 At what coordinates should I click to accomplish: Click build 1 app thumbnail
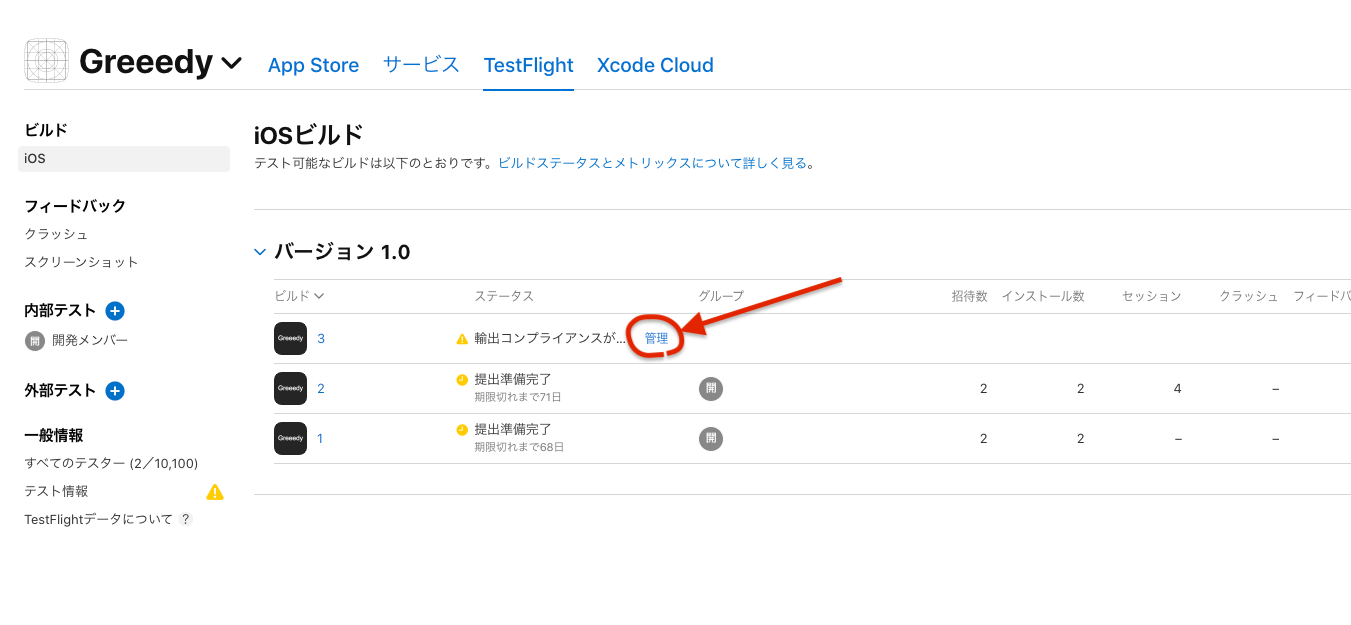tap(290, 438)
